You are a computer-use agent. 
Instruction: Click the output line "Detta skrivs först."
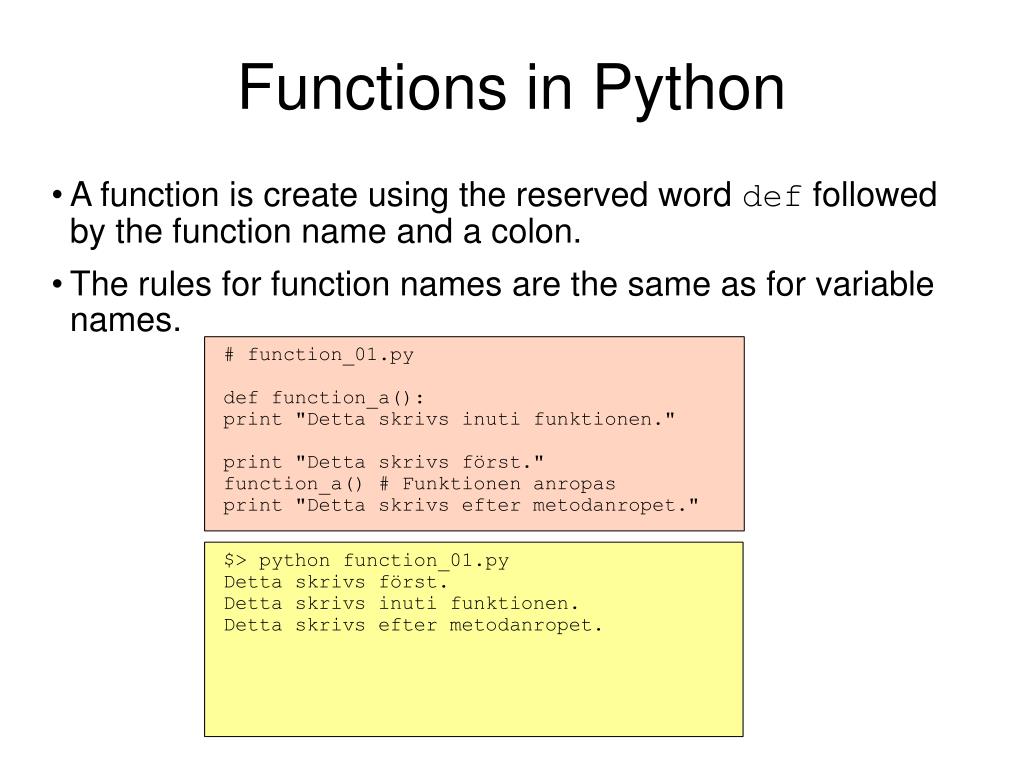click(x=336, y=582)
